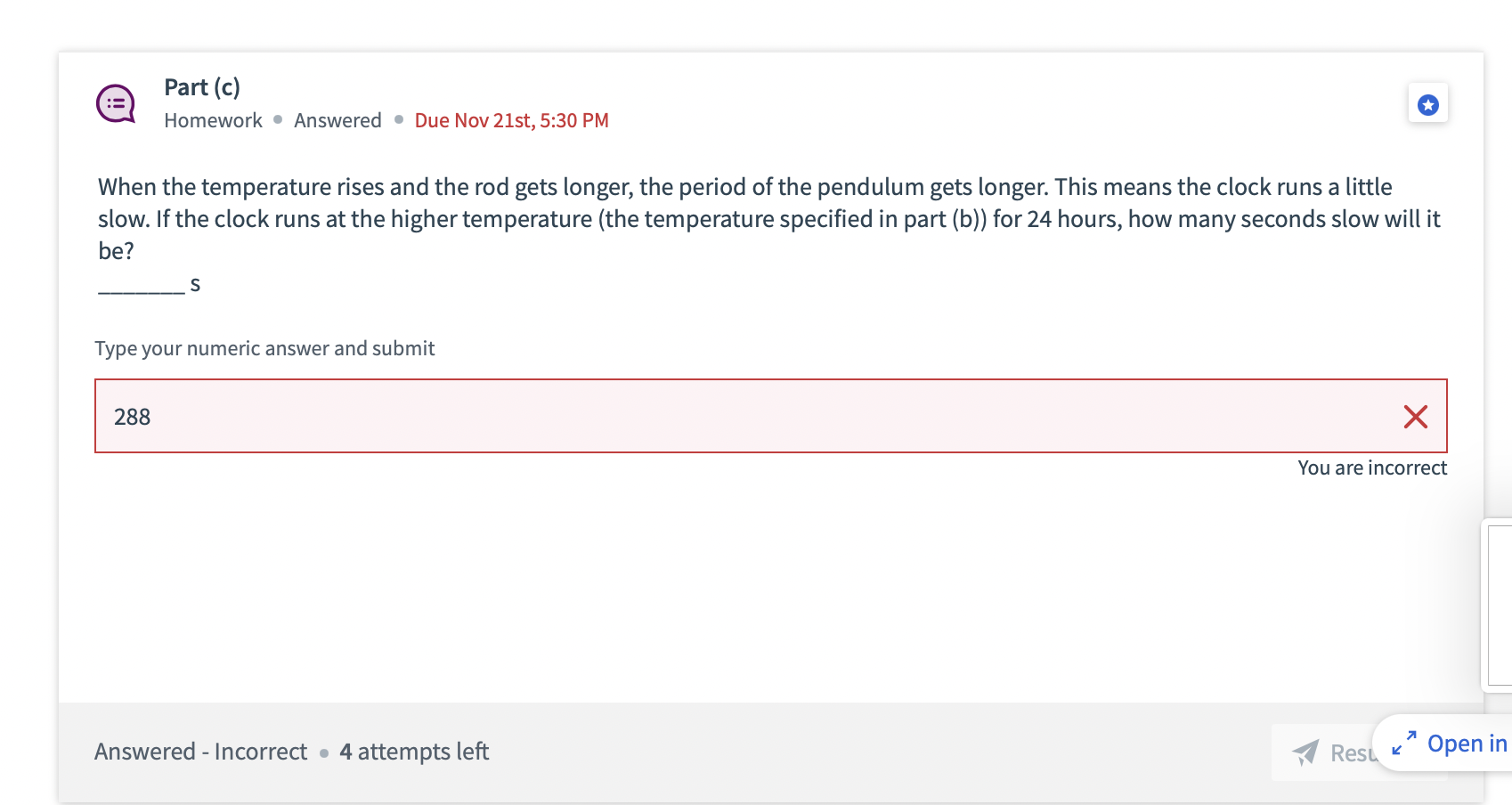Click the Due Nov 21st, 5:30 PM date
Viewport: 1512px width, 805px height.
(511, 120)
